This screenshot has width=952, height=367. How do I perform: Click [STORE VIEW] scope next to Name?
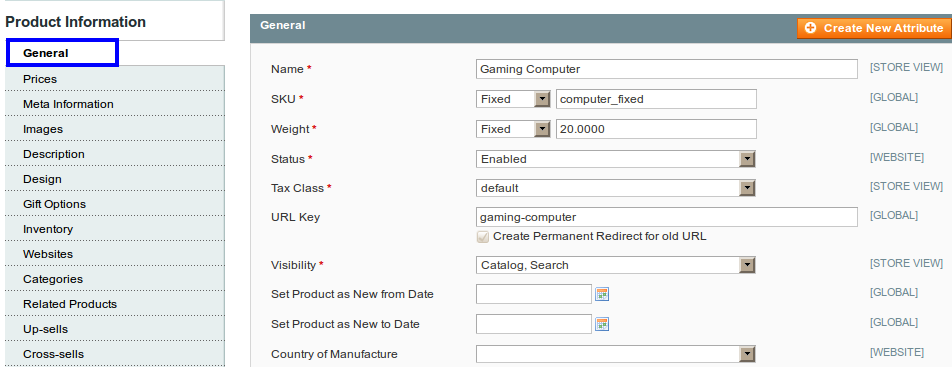click(x=906, y=67)
